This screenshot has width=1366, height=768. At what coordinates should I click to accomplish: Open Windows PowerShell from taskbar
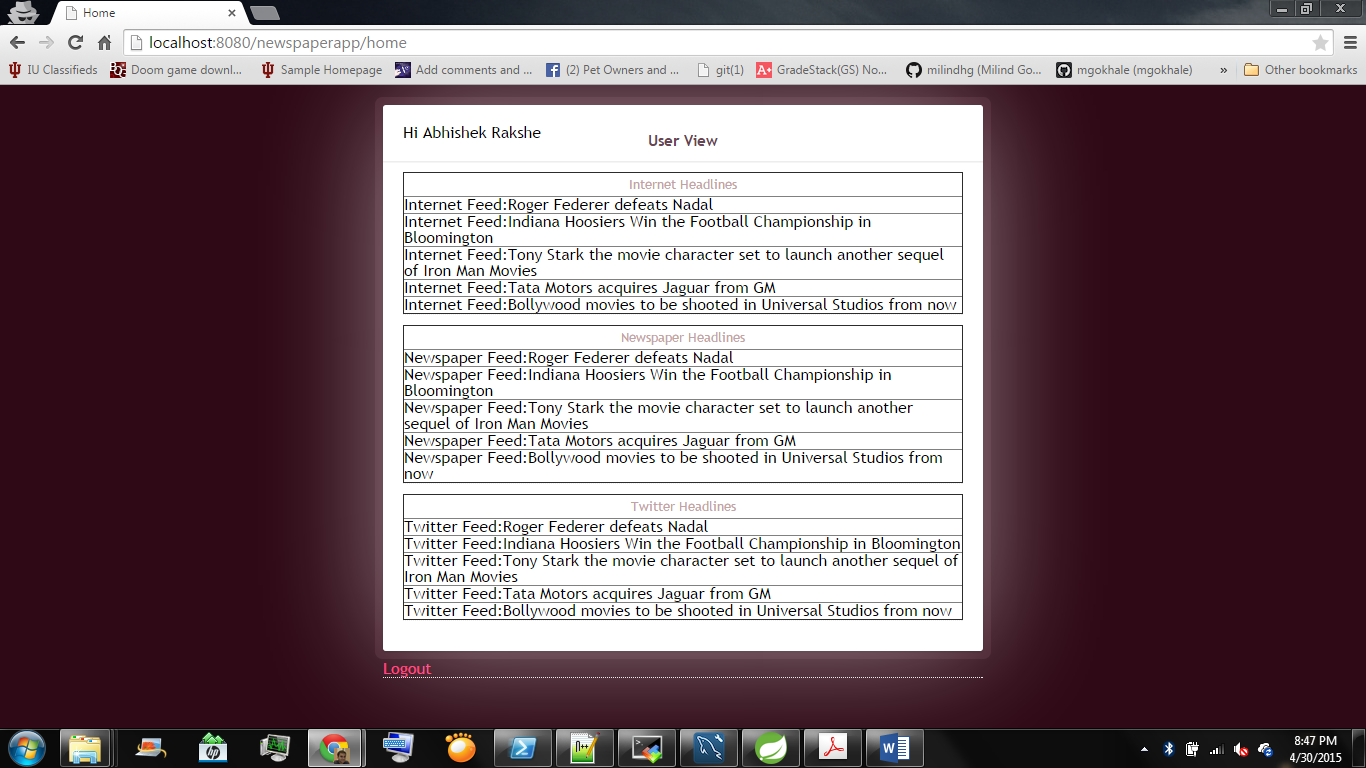(522, 748)
